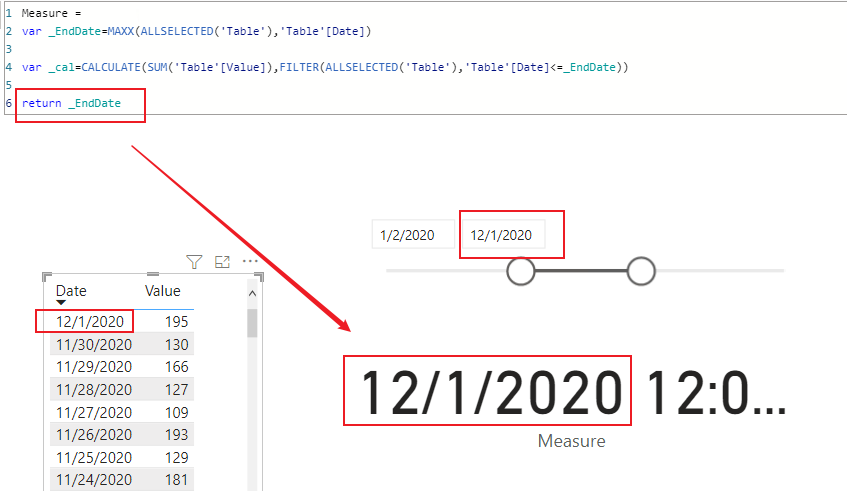Sort by the Value column header
847x491 pixels.
pyautogui.click(x=163, y=291)
